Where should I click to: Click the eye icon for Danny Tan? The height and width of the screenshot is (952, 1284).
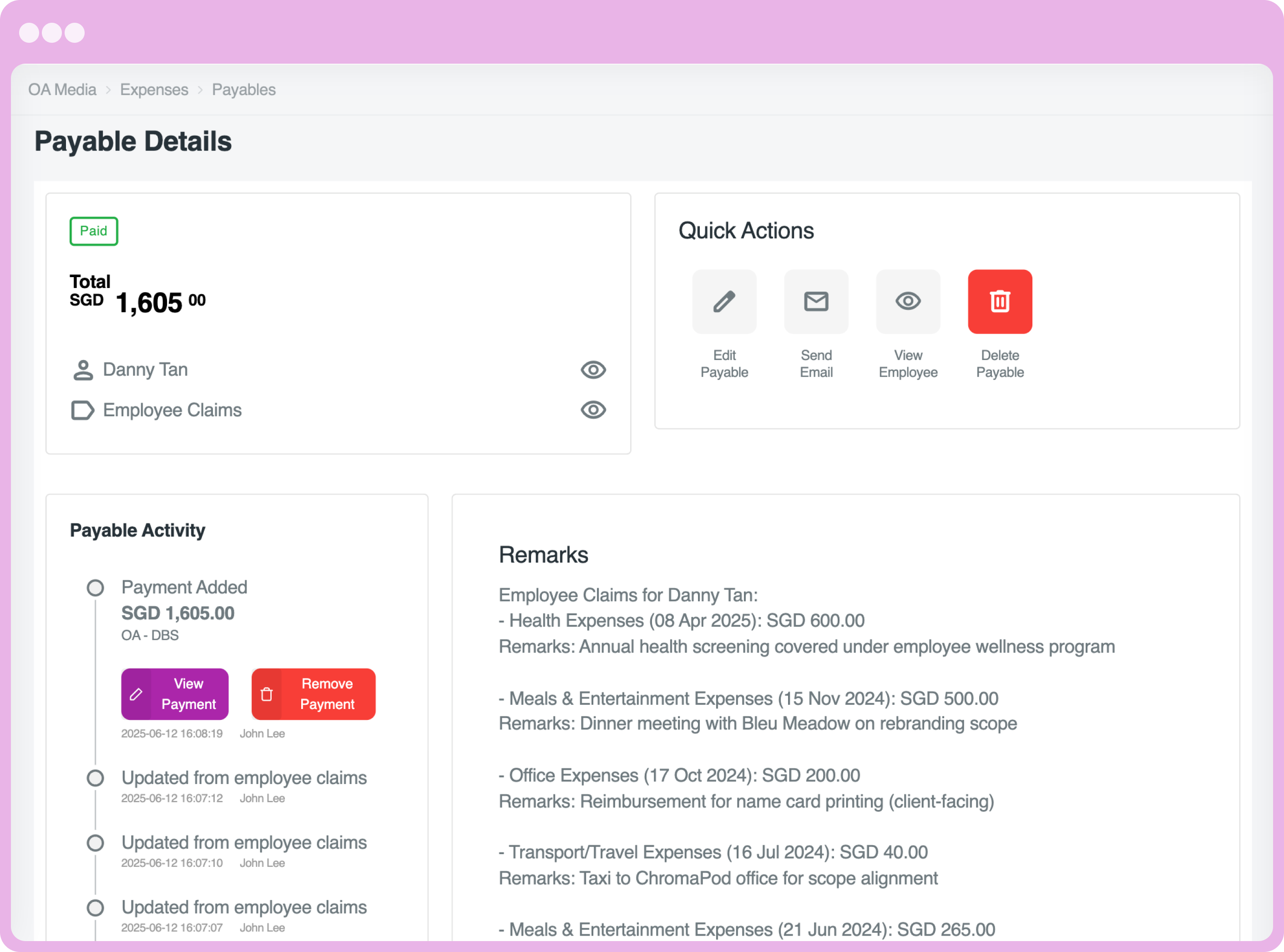(x=593, y=370)
